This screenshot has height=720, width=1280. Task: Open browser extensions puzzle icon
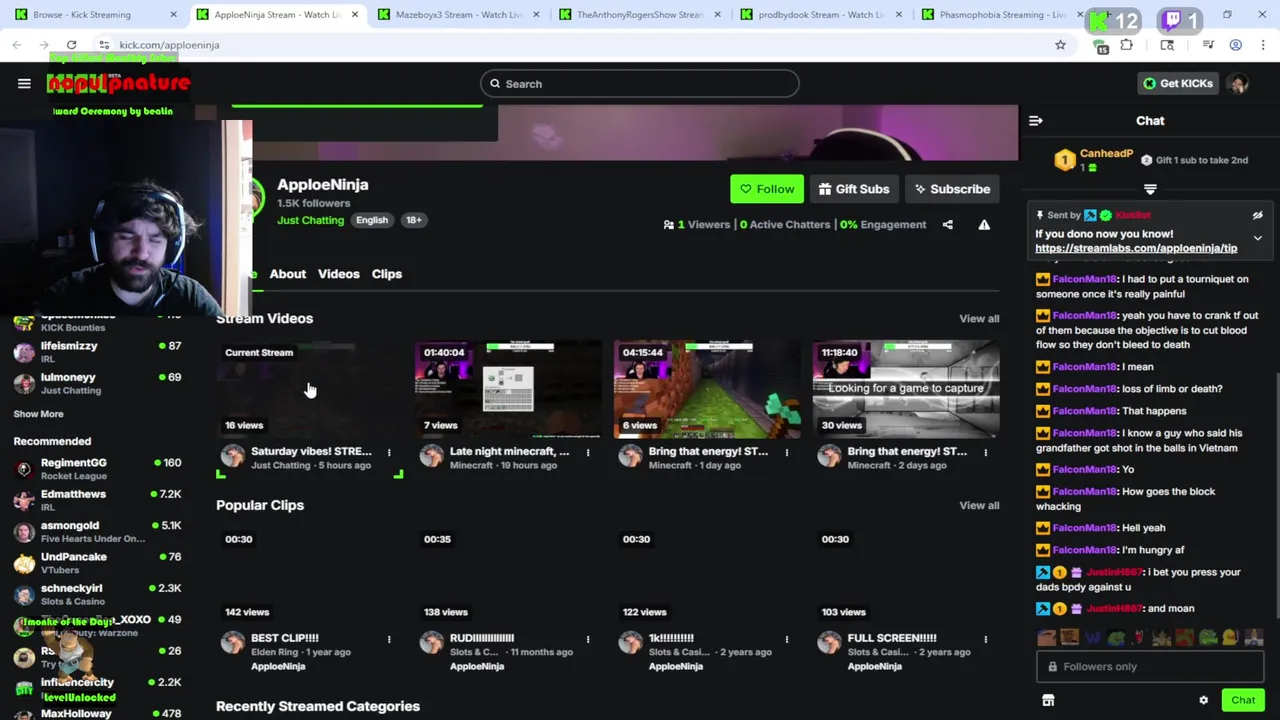[x=1127, y=45]
